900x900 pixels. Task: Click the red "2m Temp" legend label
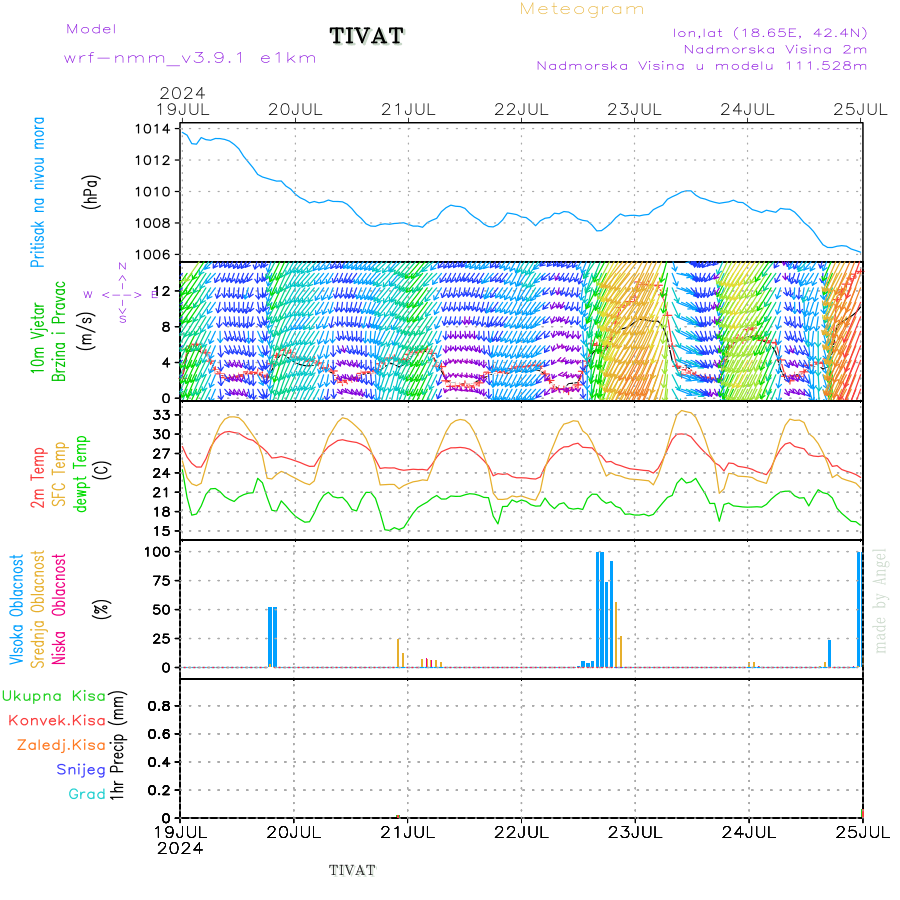coord(38,478)
